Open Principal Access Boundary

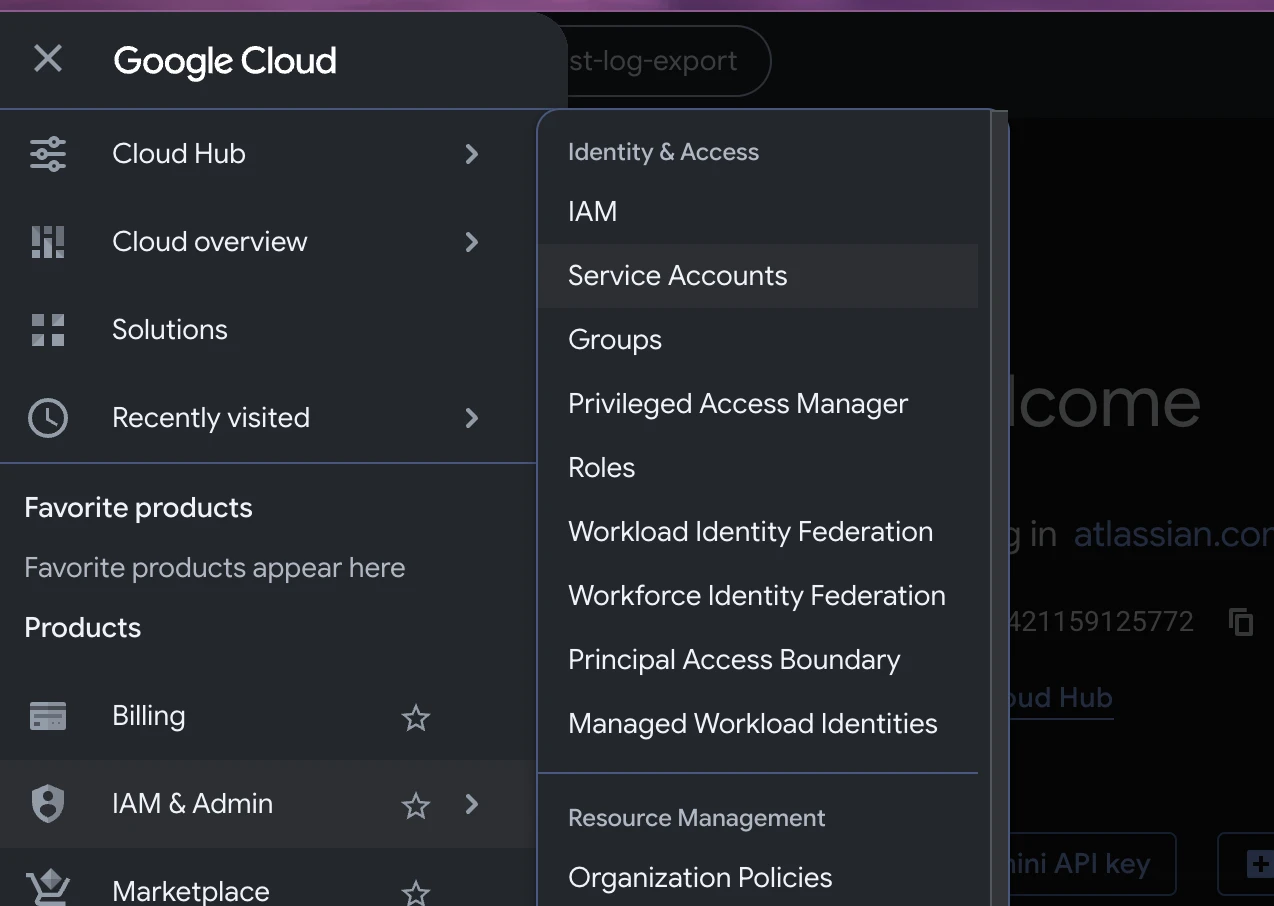(x=758, y=660)
